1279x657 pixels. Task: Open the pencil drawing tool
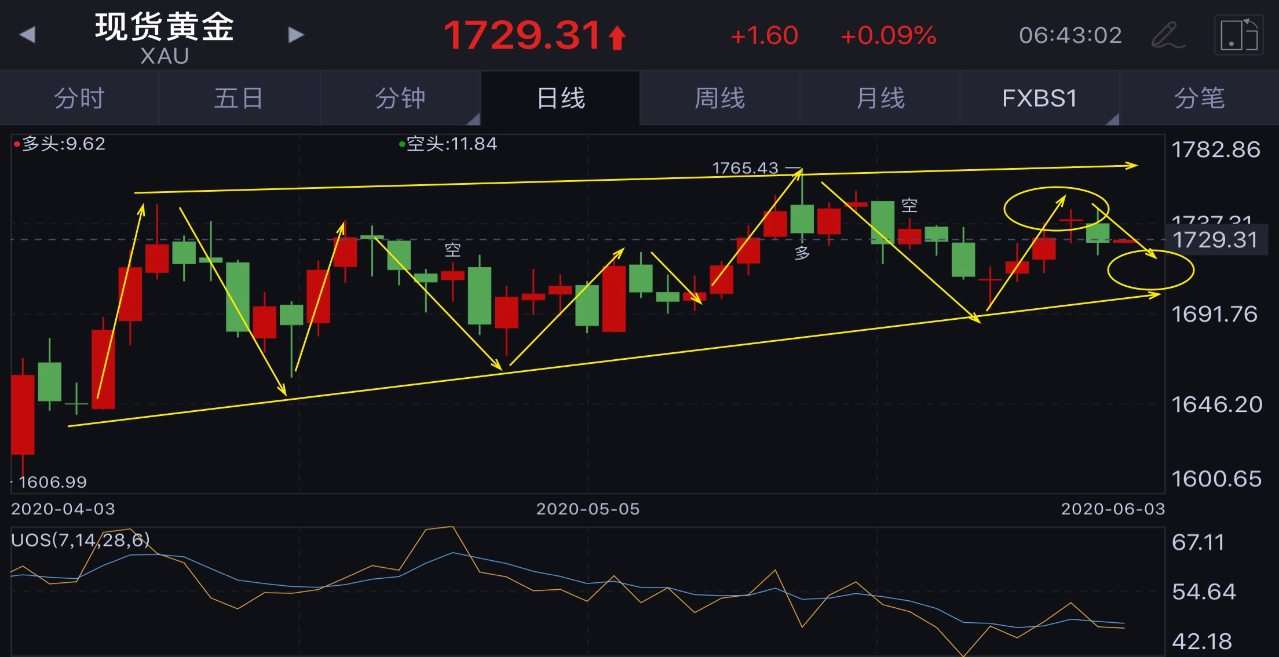pyautogui.click(x=1167, y=35)
